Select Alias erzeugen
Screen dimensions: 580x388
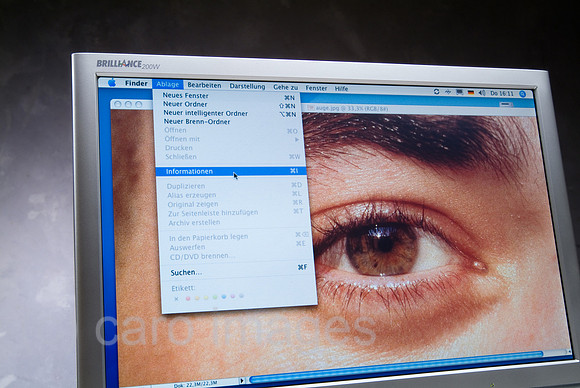pos(233,195)
